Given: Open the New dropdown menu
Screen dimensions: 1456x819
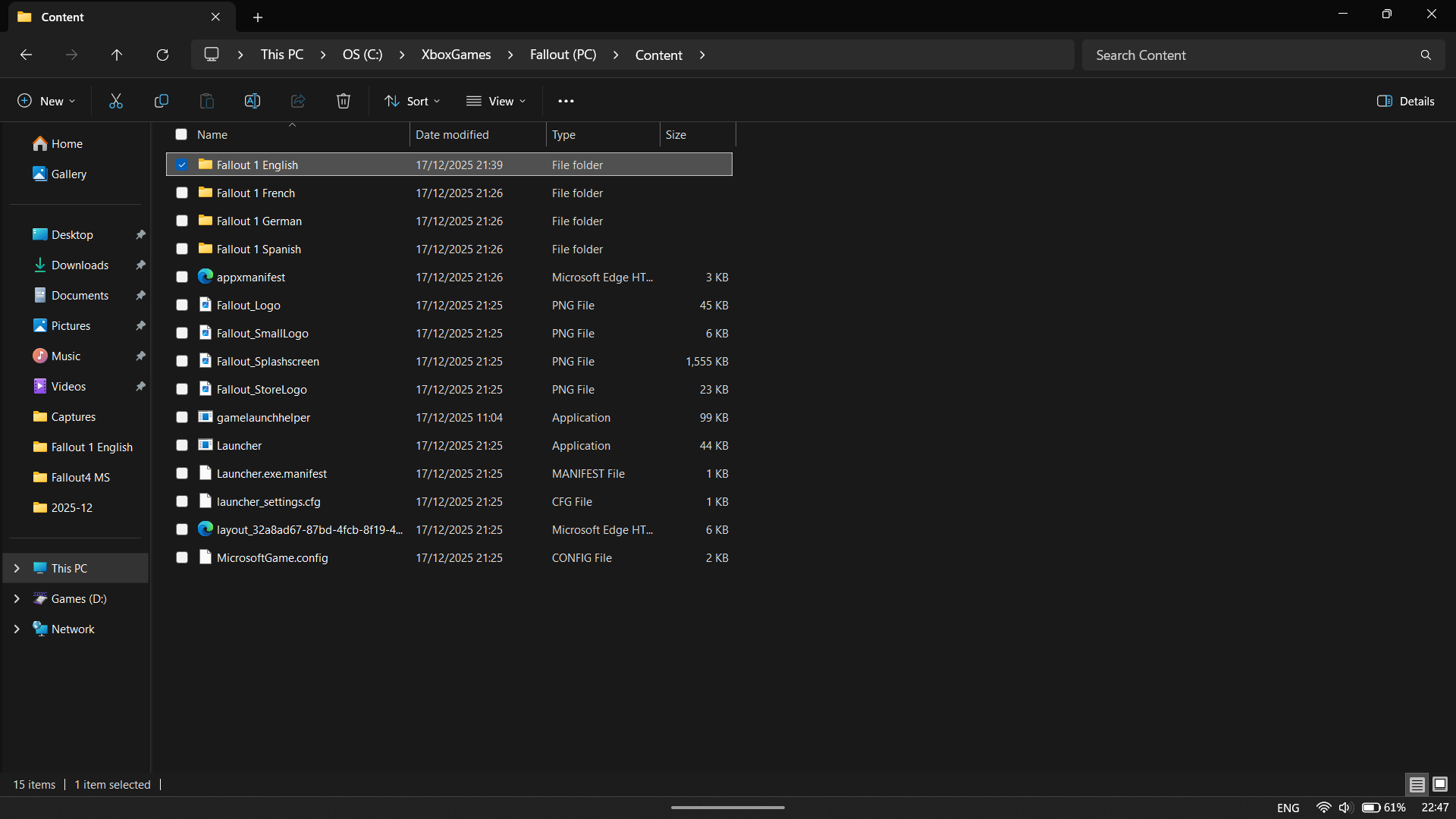Looking at the screenshot, I should tap(45, 100).
